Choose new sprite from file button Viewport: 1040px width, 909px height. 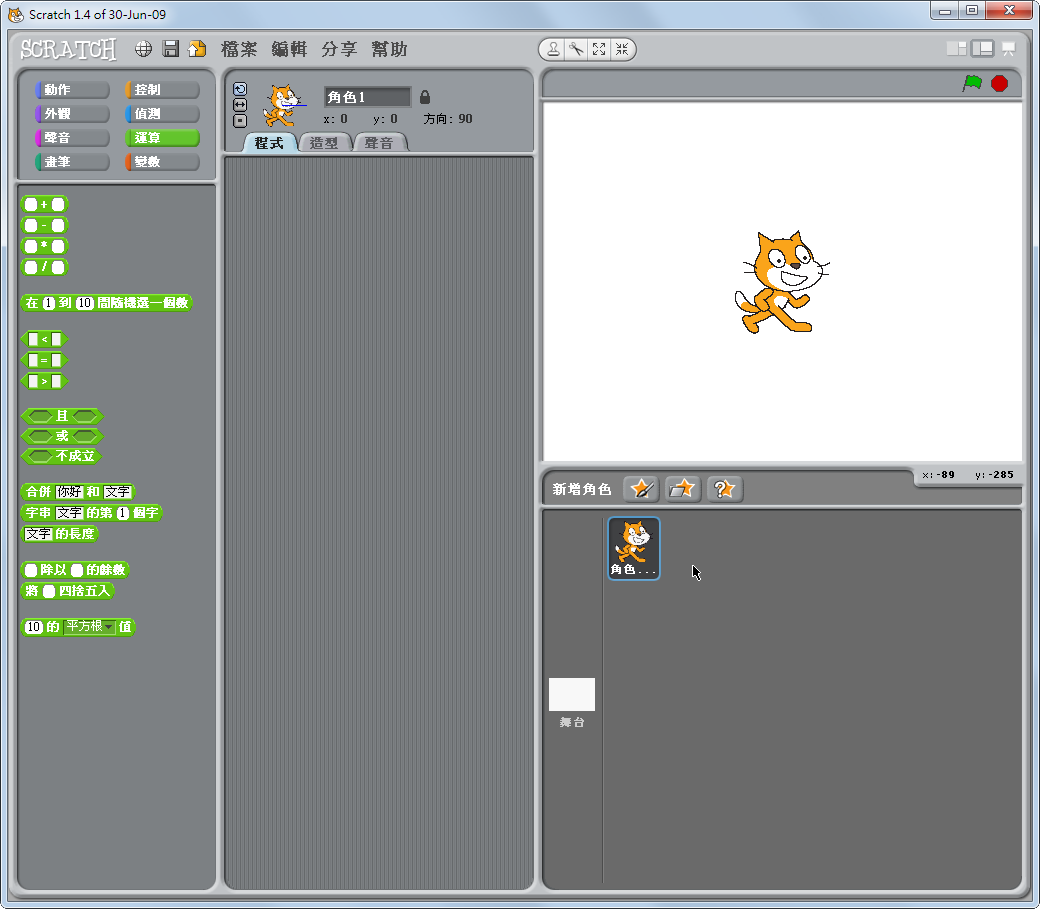point(682,489)
